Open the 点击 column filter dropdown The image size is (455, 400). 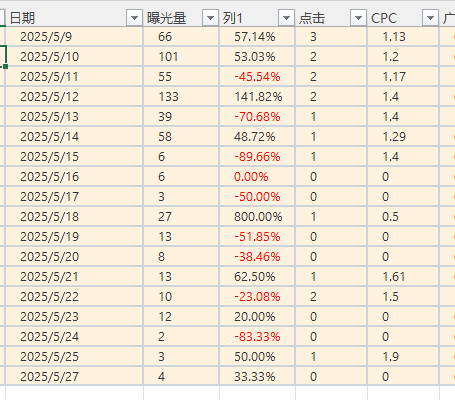[358, 18]
